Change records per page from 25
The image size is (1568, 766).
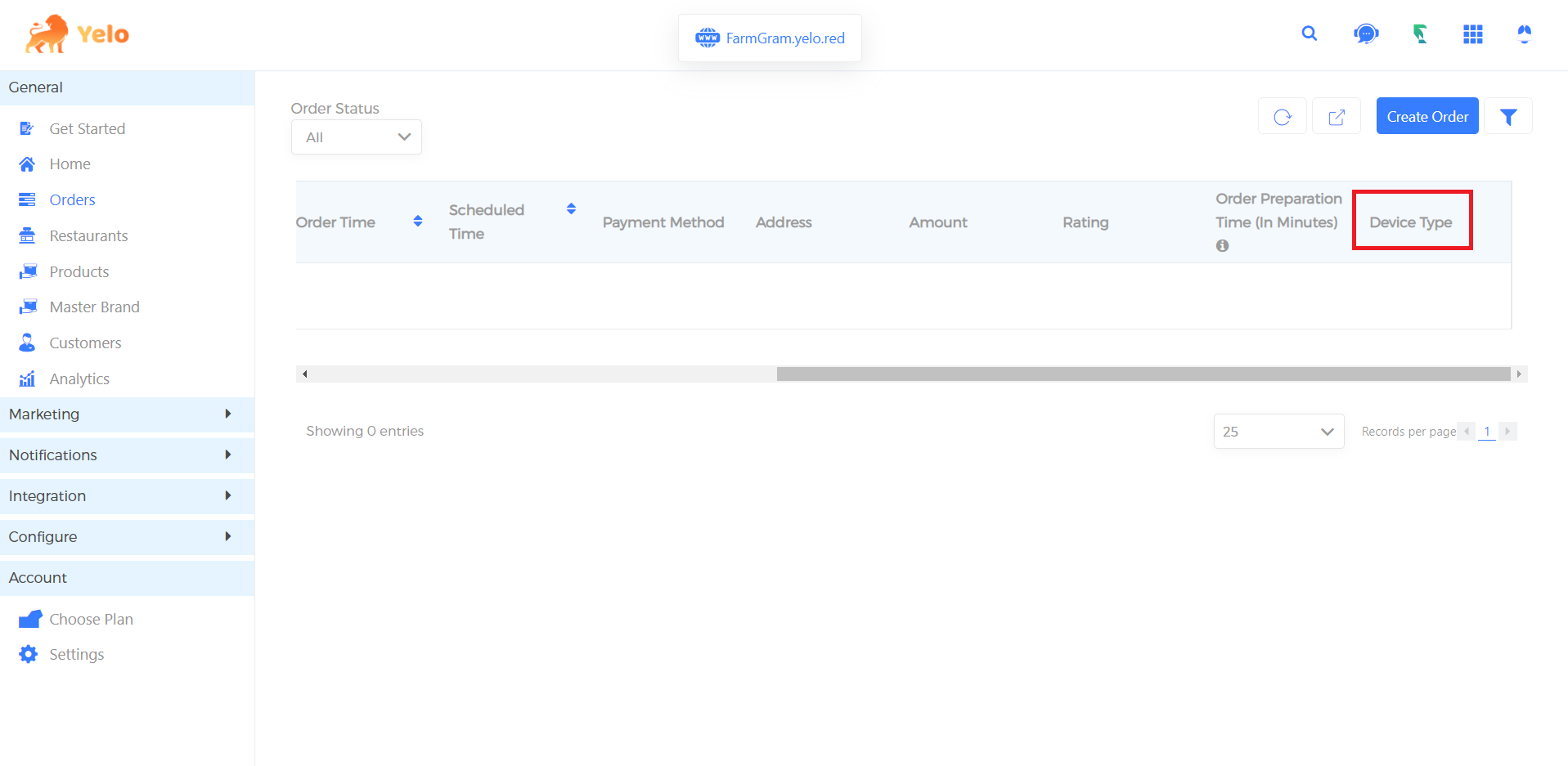tap(1278, 431)
